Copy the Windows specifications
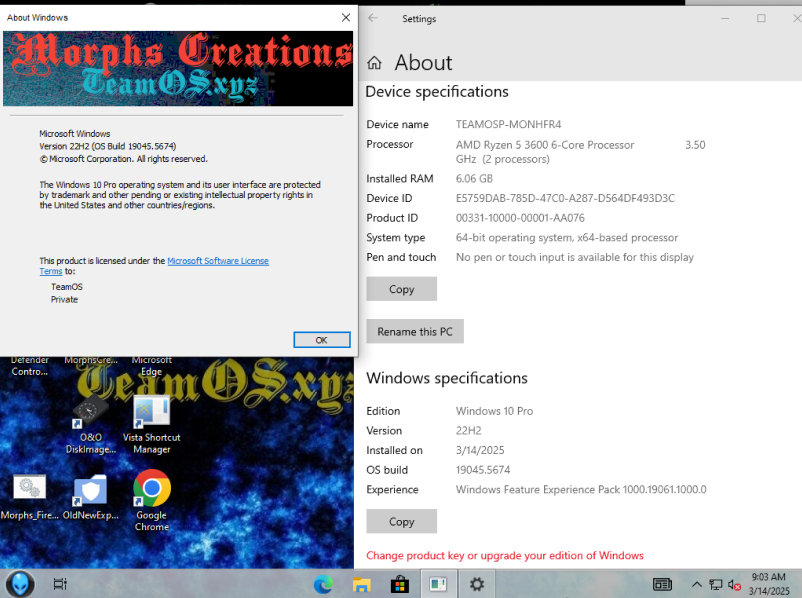 tap(402, 521)
